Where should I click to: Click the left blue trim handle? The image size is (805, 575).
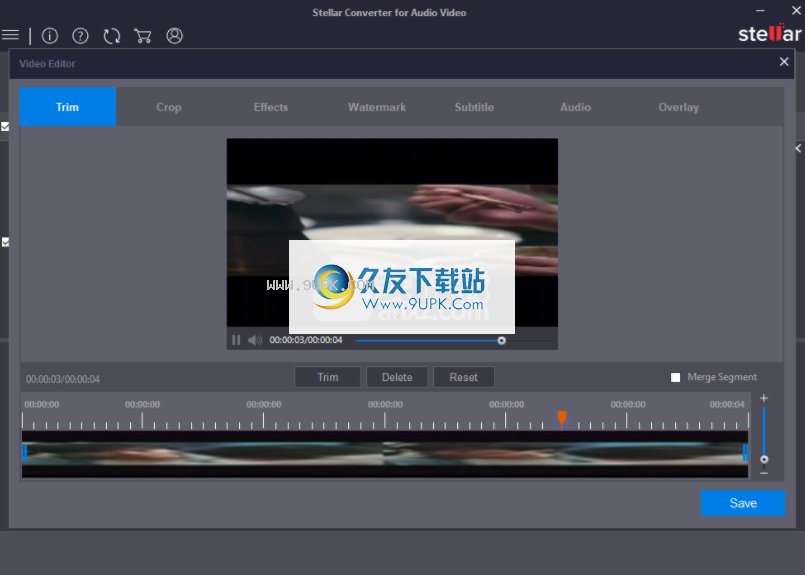(x=24, y=452)
